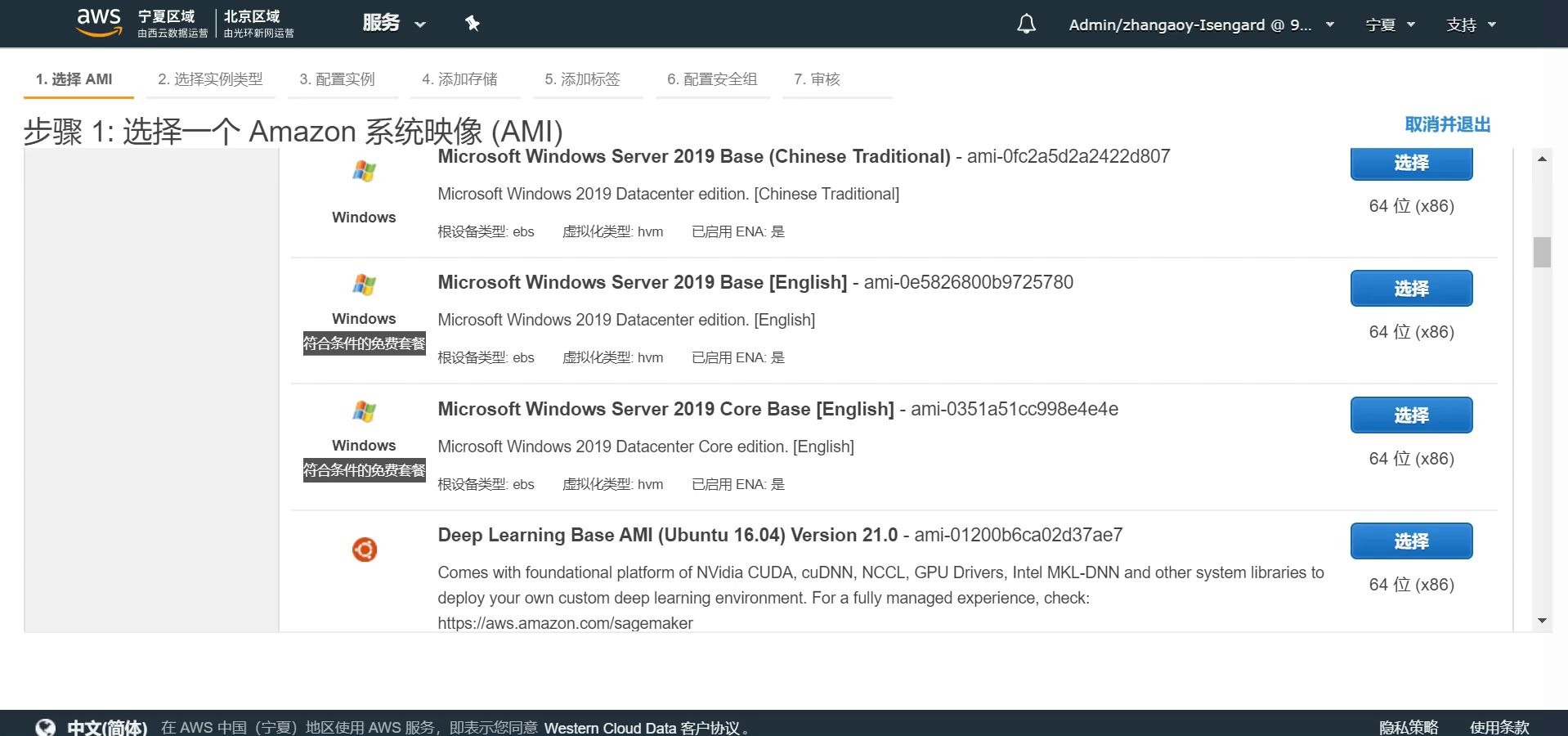Image resolution: width=1568 pixels, height=736 pixels.
Task: Expand the 服务 services dropdown
Action: pos(394,24)
